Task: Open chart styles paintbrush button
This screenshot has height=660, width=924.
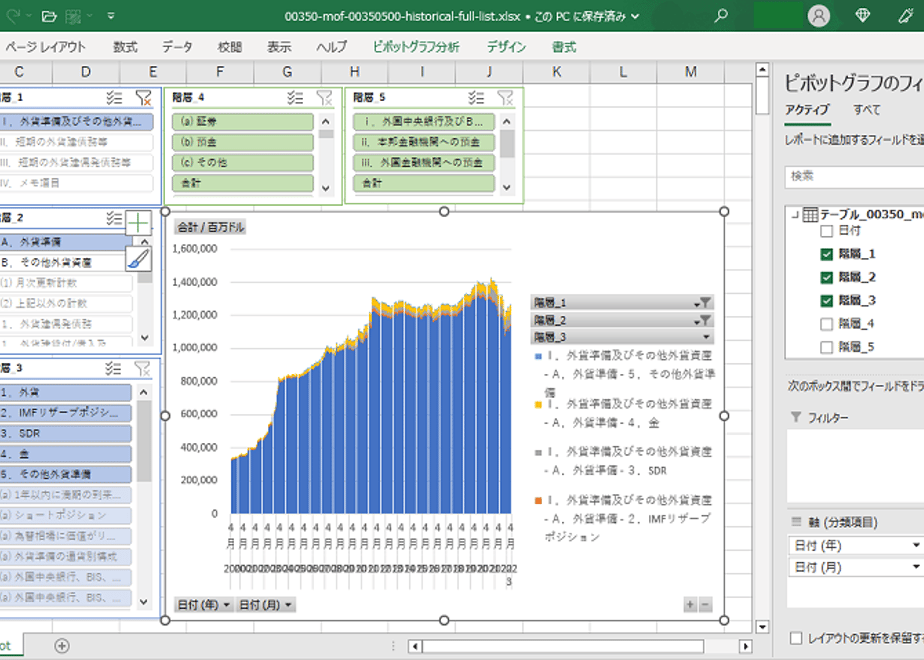Action: pos(138,259)
